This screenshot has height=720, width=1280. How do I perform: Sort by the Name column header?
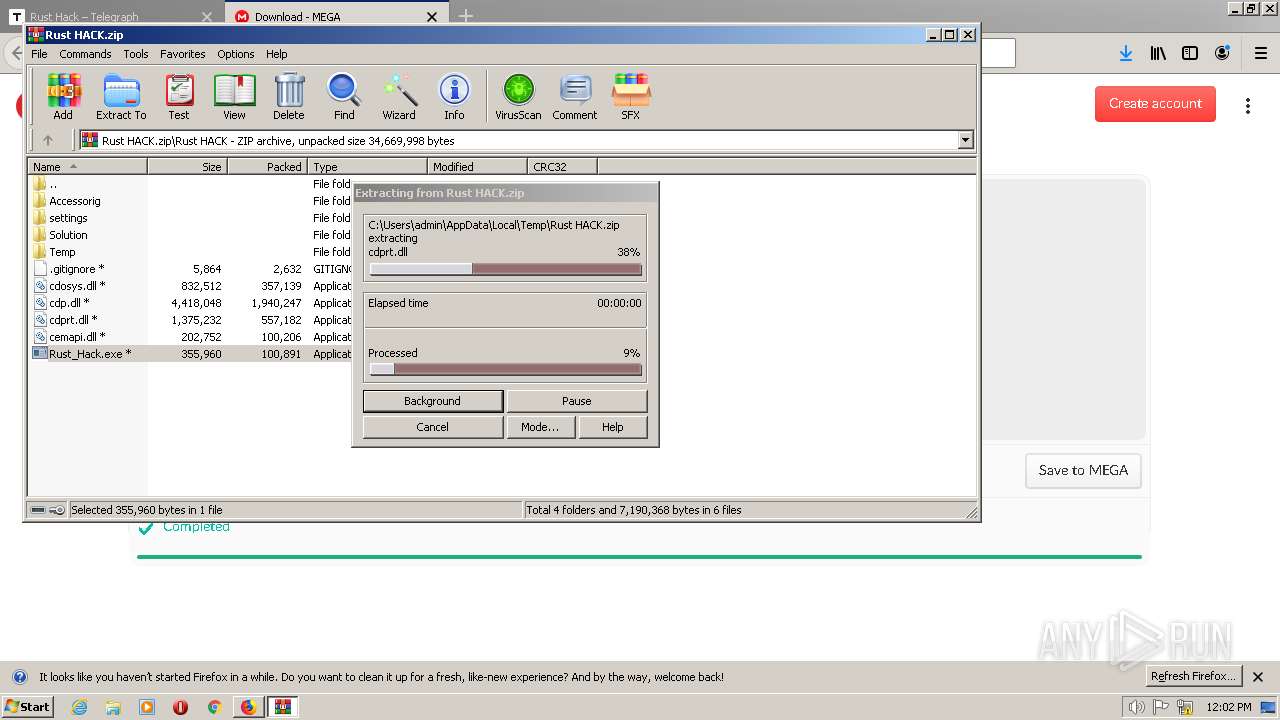(x=88, y=167)
